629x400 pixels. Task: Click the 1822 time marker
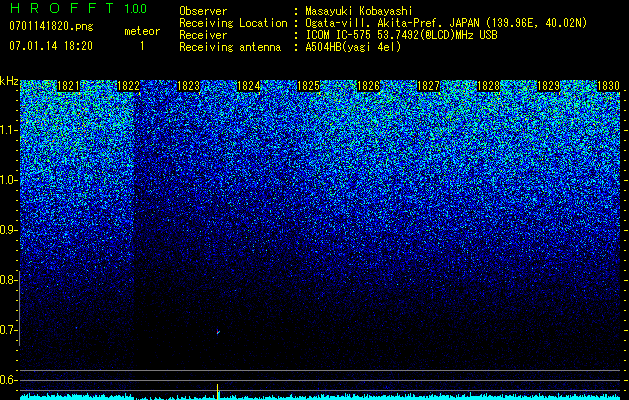point(128,86)
